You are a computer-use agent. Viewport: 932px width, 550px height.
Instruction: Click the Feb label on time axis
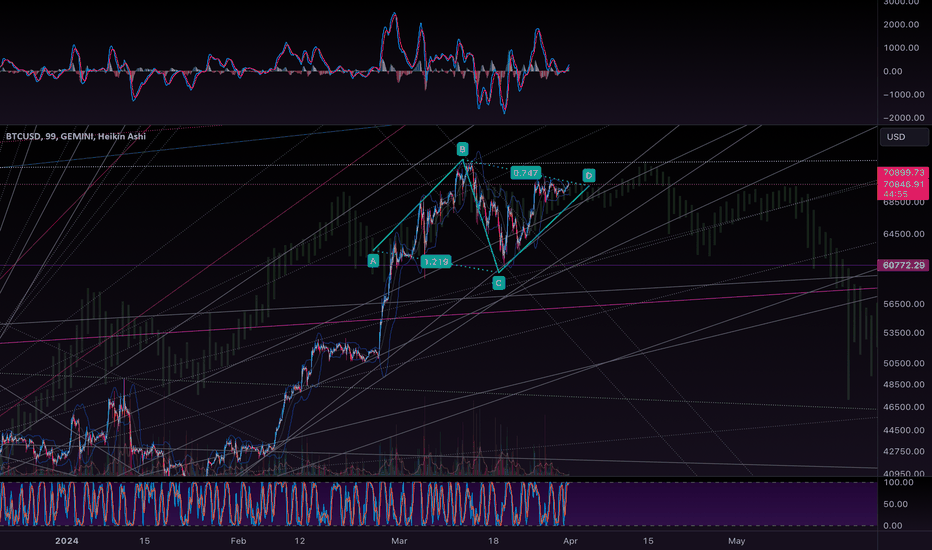(238, 540)
